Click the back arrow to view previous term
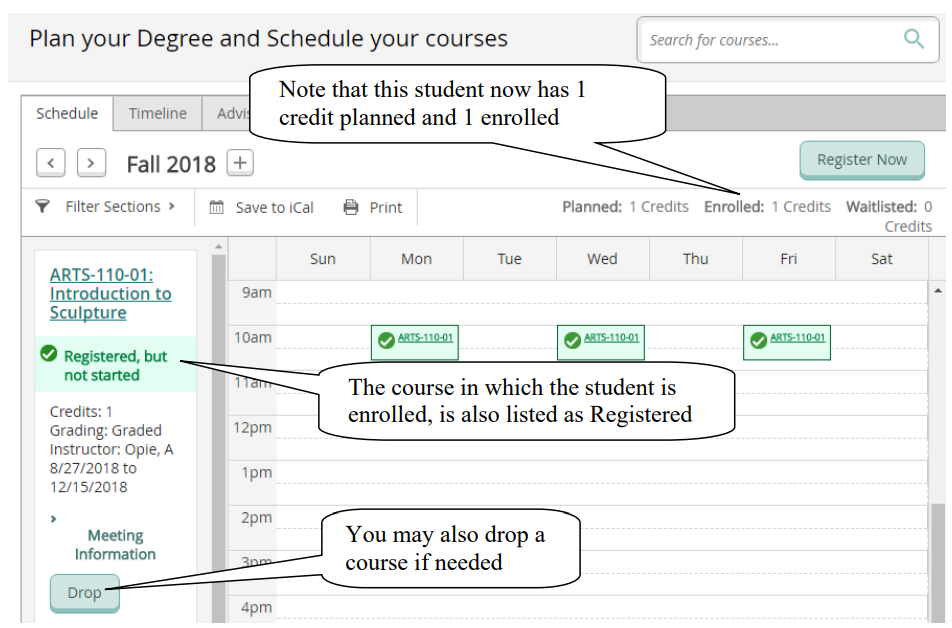The height and width of the screenshot is (628, 952). (50, 162)
